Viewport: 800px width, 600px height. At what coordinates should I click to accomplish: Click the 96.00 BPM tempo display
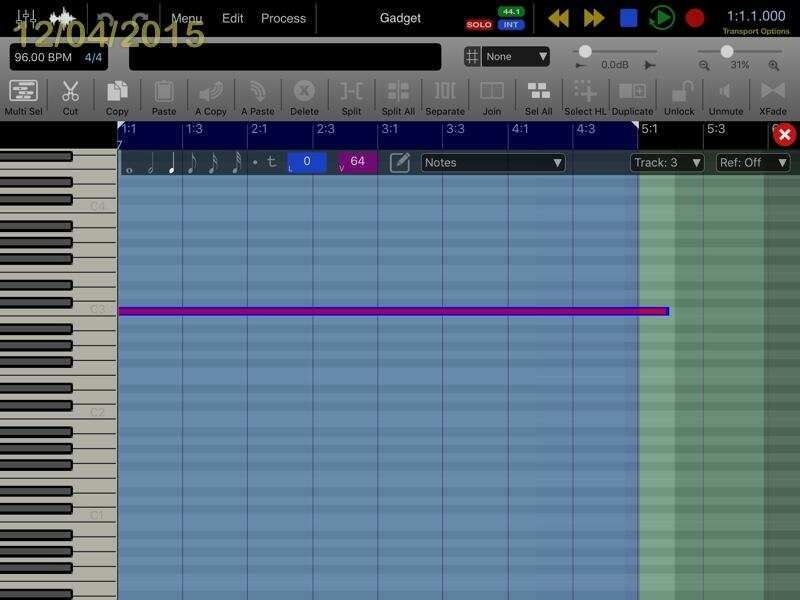pos(43,57)
